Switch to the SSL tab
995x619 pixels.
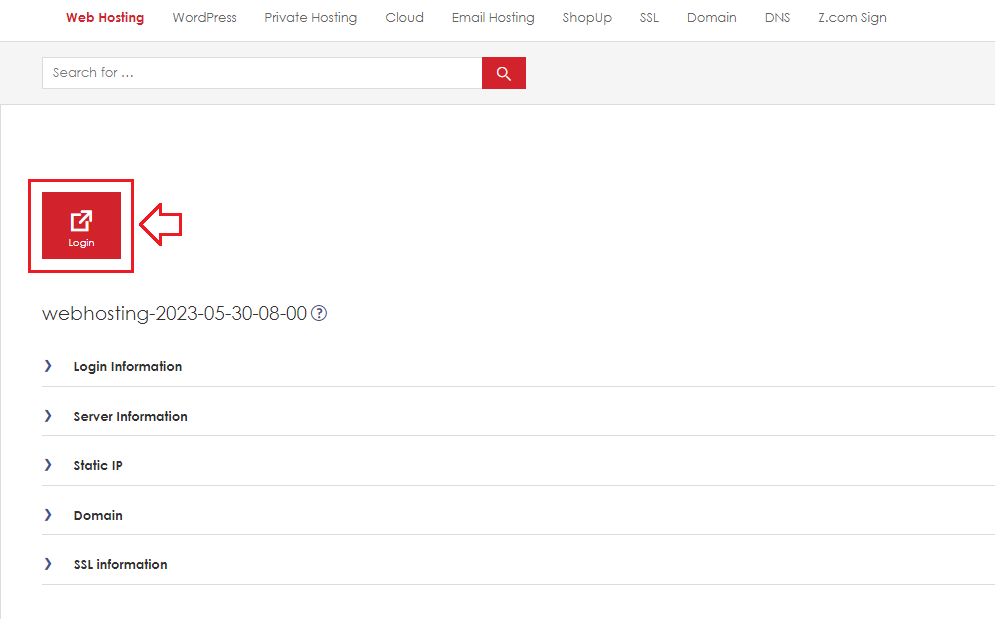(x=649, y=18)
